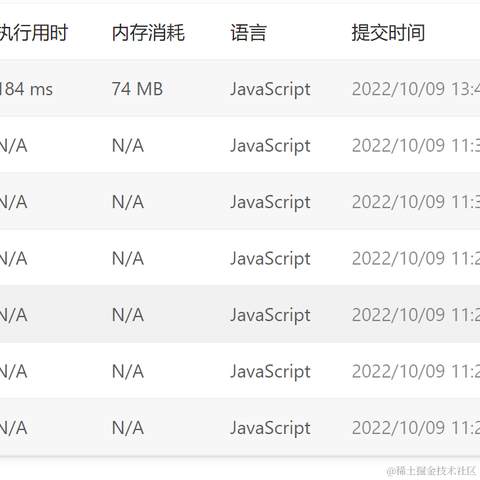Viewport: 480px width, 480px height.
Task: Click the 74 MB memory value
Action: pyautogui.click(x=137, y=89)
